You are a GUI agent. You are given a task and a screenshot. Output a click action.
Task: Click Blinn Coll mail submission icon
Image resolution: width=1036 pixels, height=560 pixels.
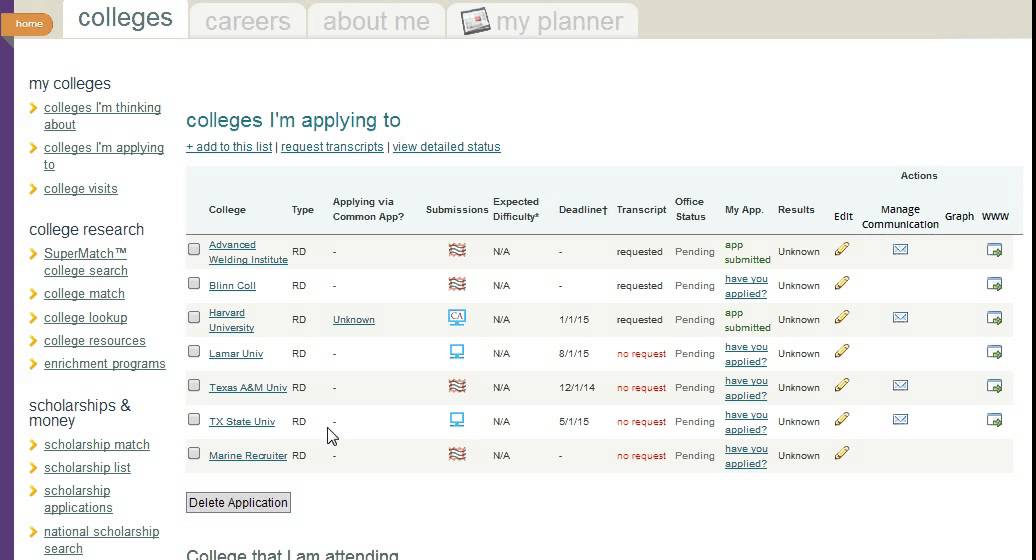click(x=457, y=284)
